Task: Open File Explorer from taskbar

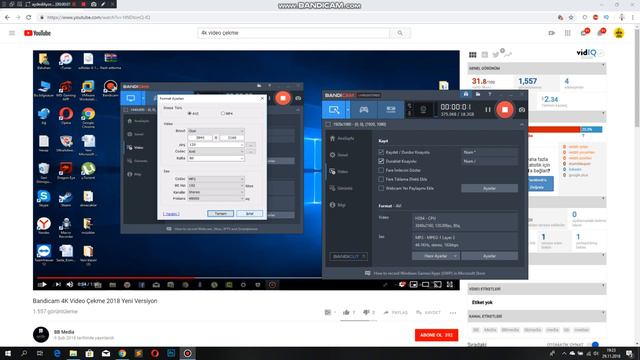Action: 73,353
